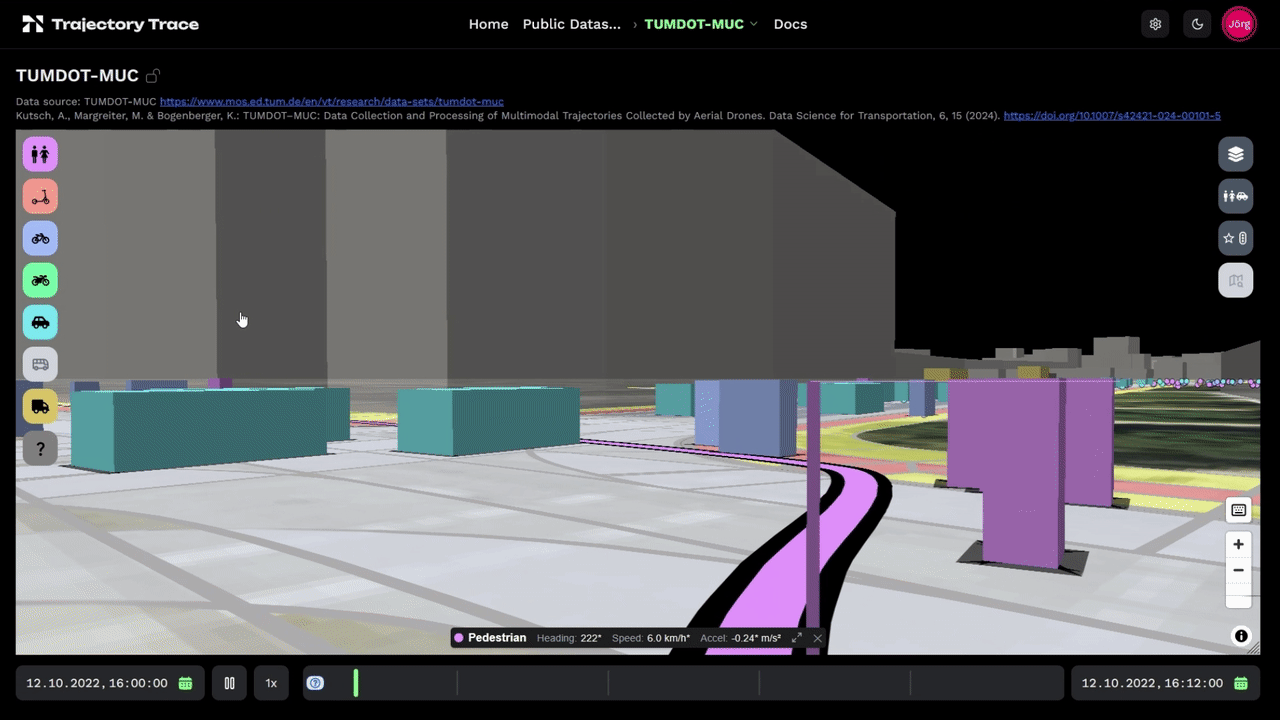Screen dimensions: 1280x720
Task: Open Public Datasets breadcrumb
Action: 572,24
